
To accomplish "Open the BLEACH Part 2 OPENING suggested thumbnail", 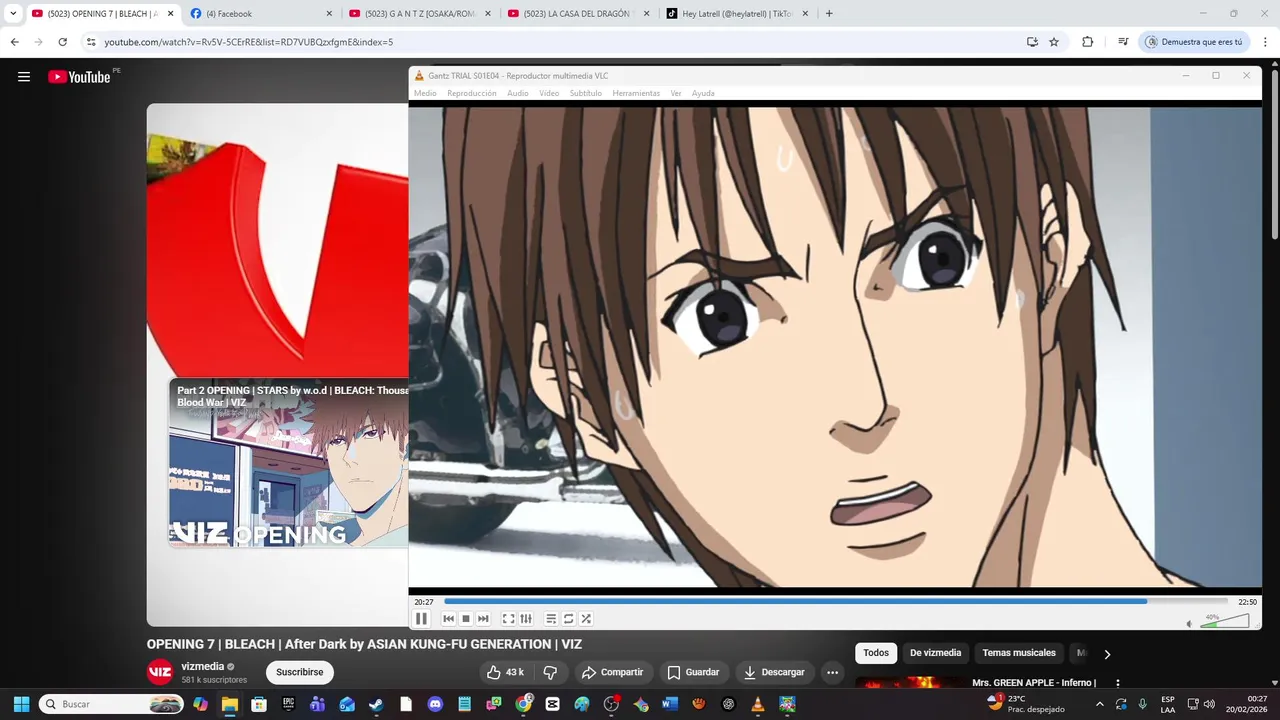I will tap(288, 463).
